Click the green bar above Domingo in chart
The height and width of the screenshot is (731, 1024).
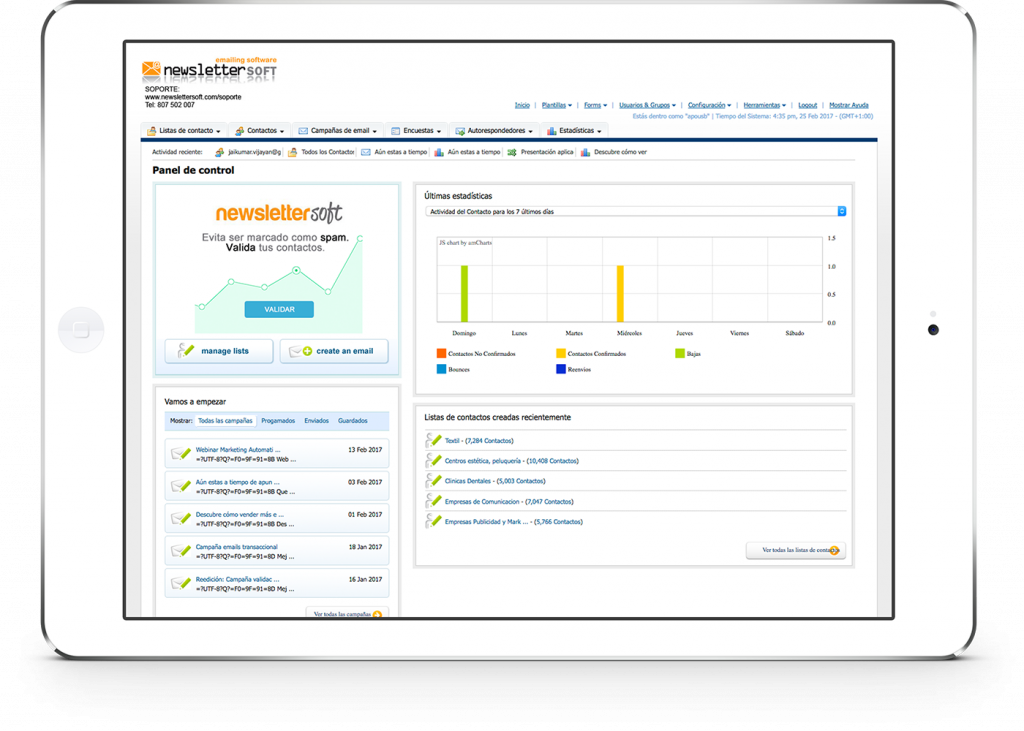[x=464, y=294]
